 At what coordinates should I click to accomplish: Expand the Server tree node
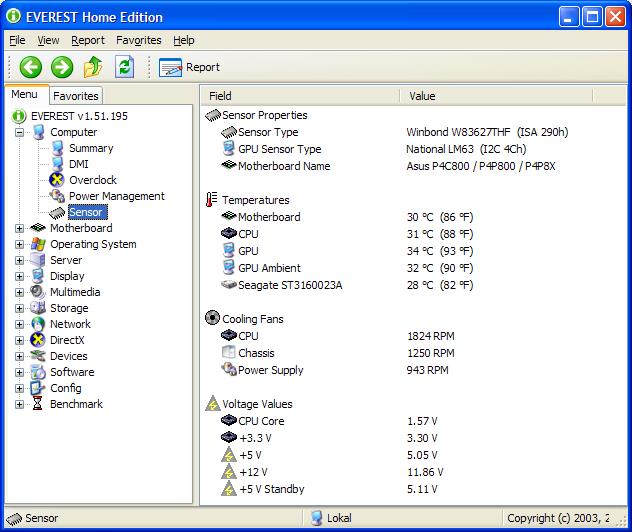click(x=19, y=260)
